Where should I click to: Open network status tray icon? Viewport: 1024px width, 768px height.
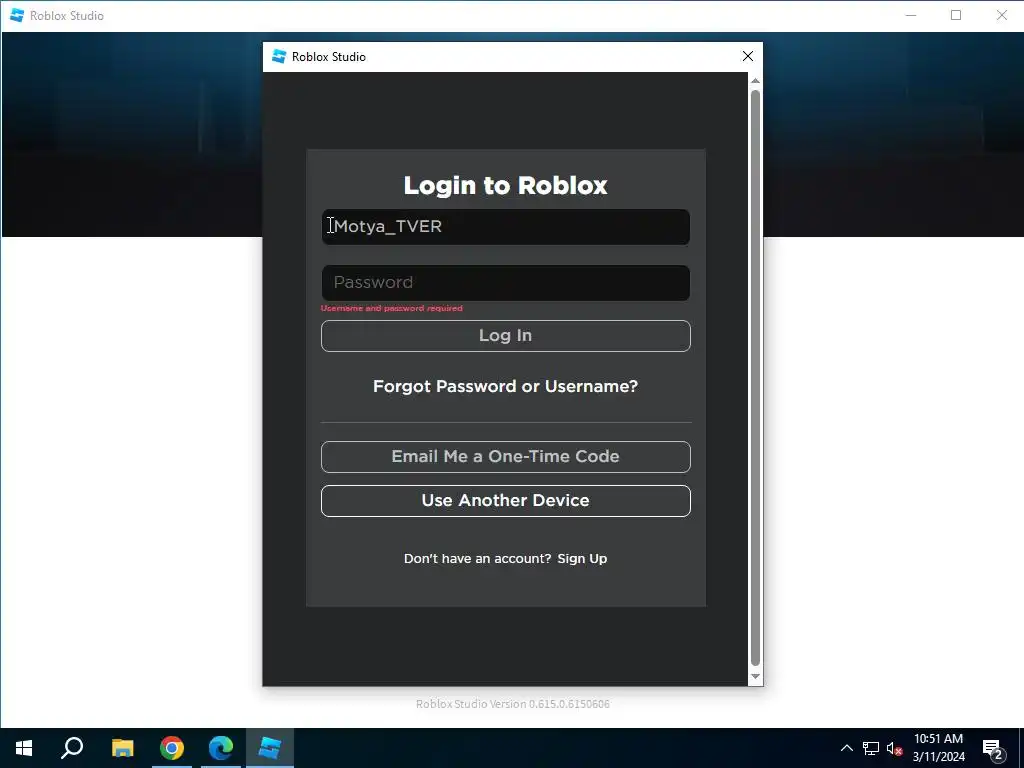coord(871,748)
